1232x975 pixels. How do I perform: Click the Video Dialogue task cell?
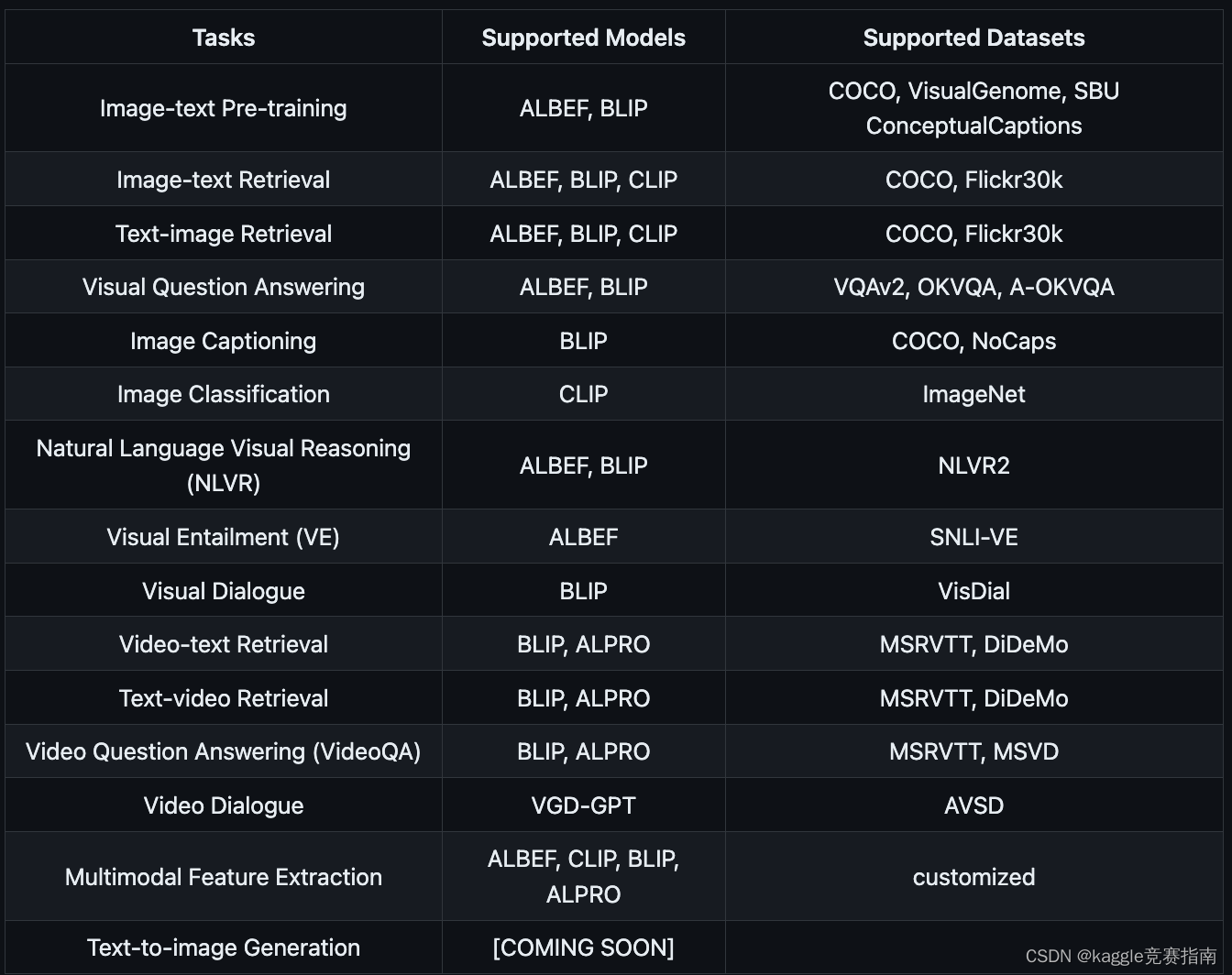[223, 805]
